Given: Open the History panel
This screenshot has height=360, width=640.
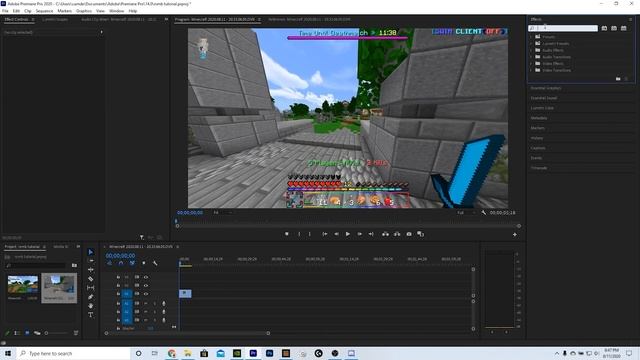Looking at the screenshot, I should tap(537, 138).
